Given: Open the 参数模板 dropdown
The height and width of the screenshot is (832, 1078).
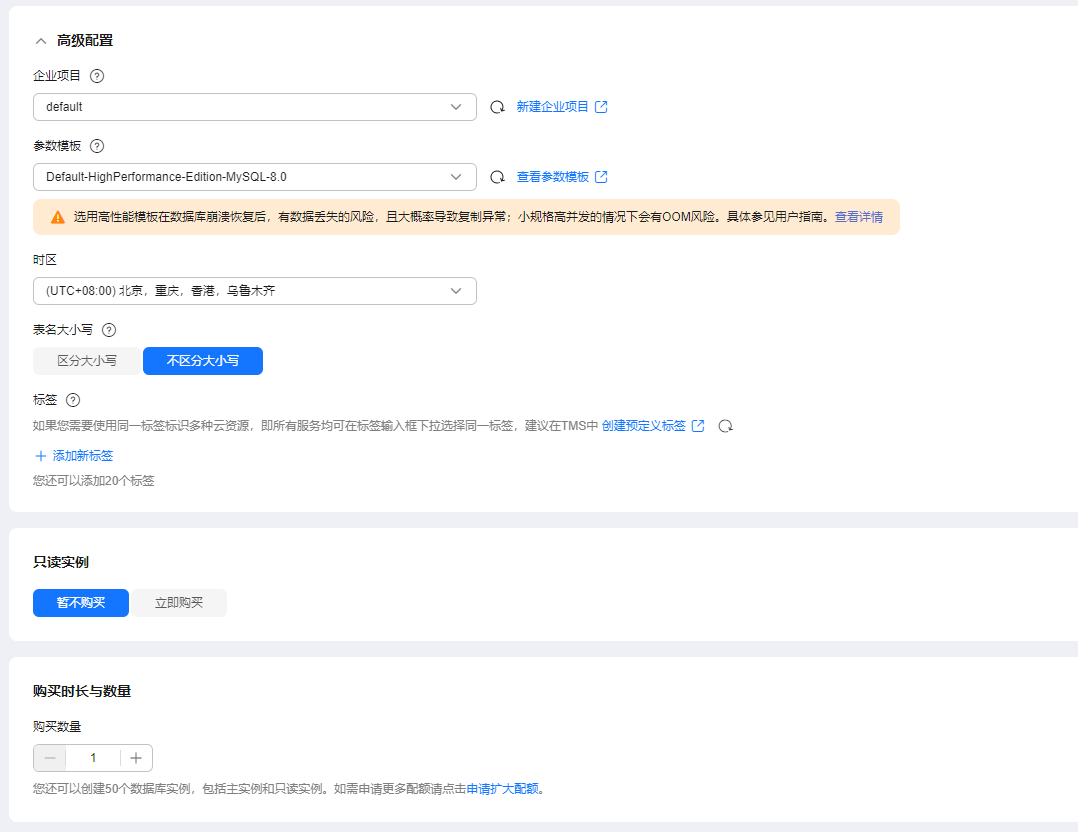Looking at the screenshot, I should 254,177.
